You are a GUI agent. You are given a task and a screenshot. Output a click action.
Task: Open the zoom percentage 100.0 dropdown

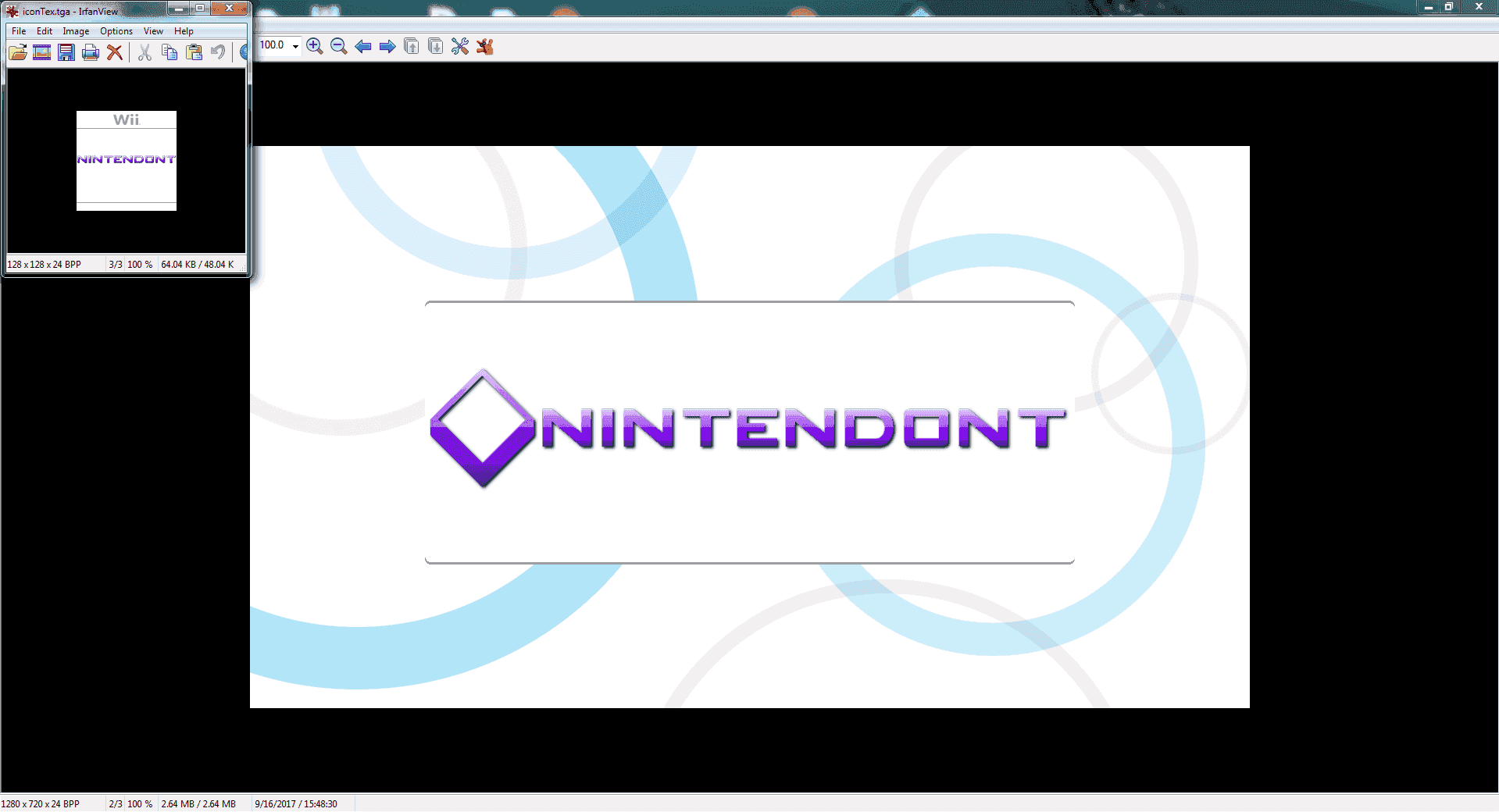click(x=295, y=46)
